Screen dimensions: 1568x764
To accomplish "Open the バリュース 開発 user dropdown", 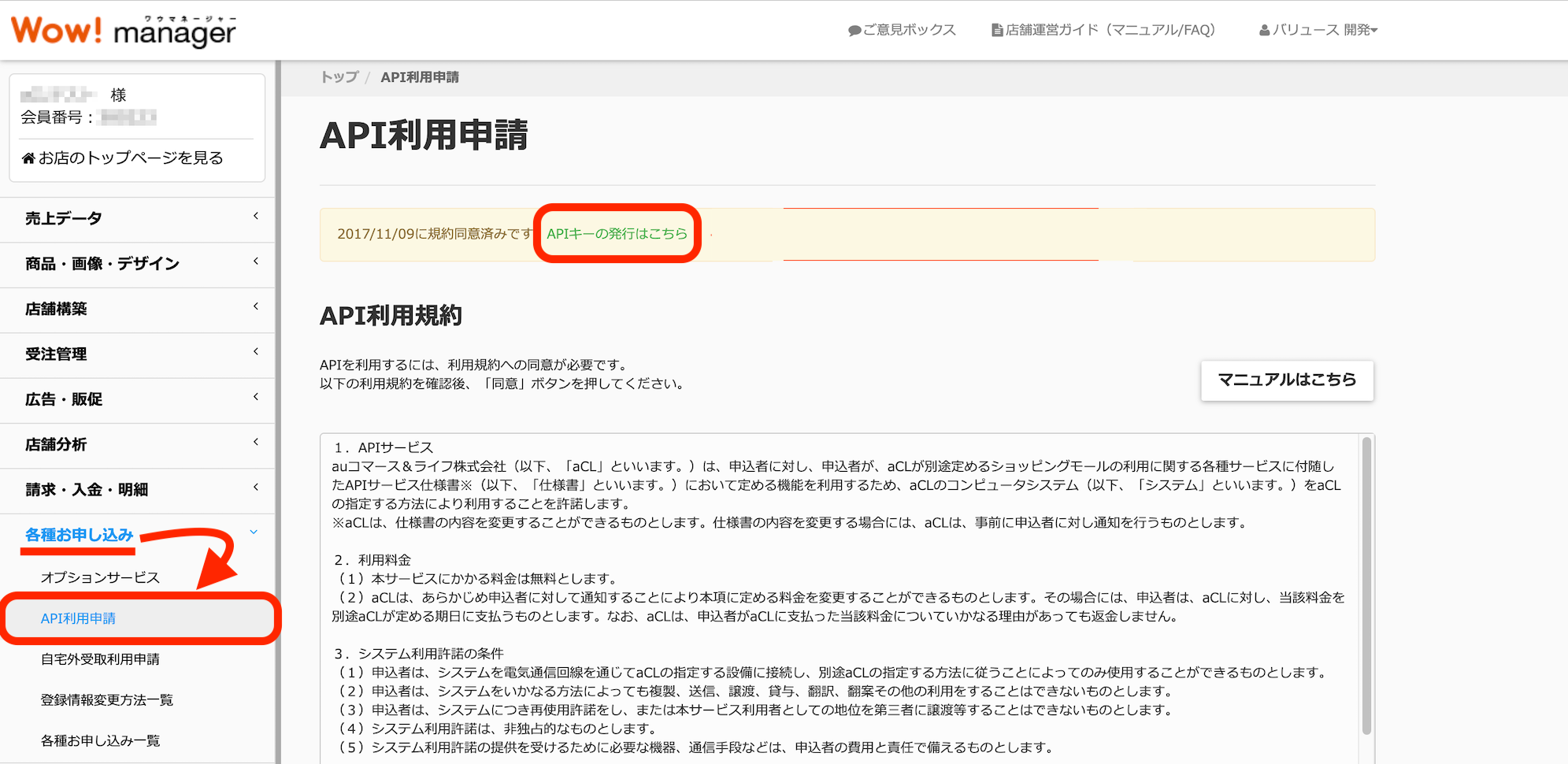I will [x=1319, y=30].
